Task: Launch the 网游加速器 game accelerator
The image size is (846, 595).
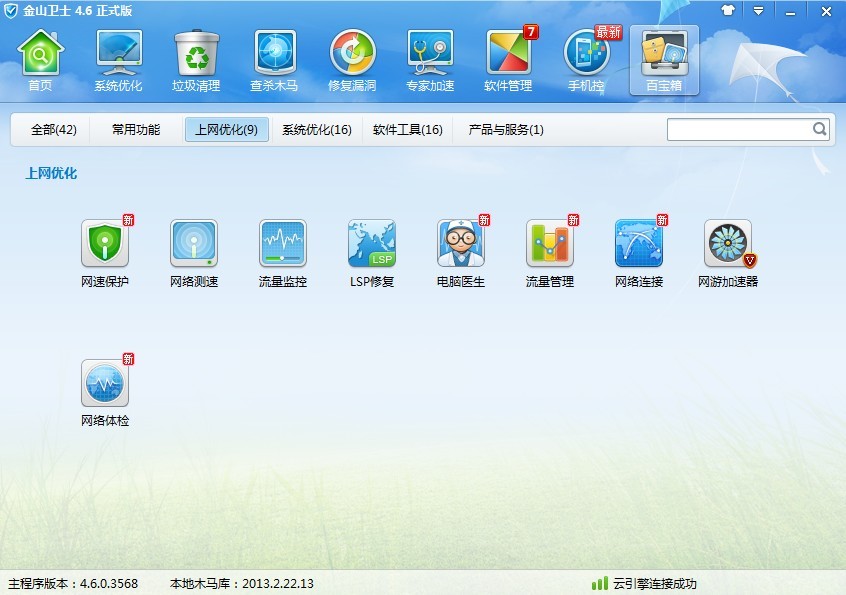Action: (728, 252)
